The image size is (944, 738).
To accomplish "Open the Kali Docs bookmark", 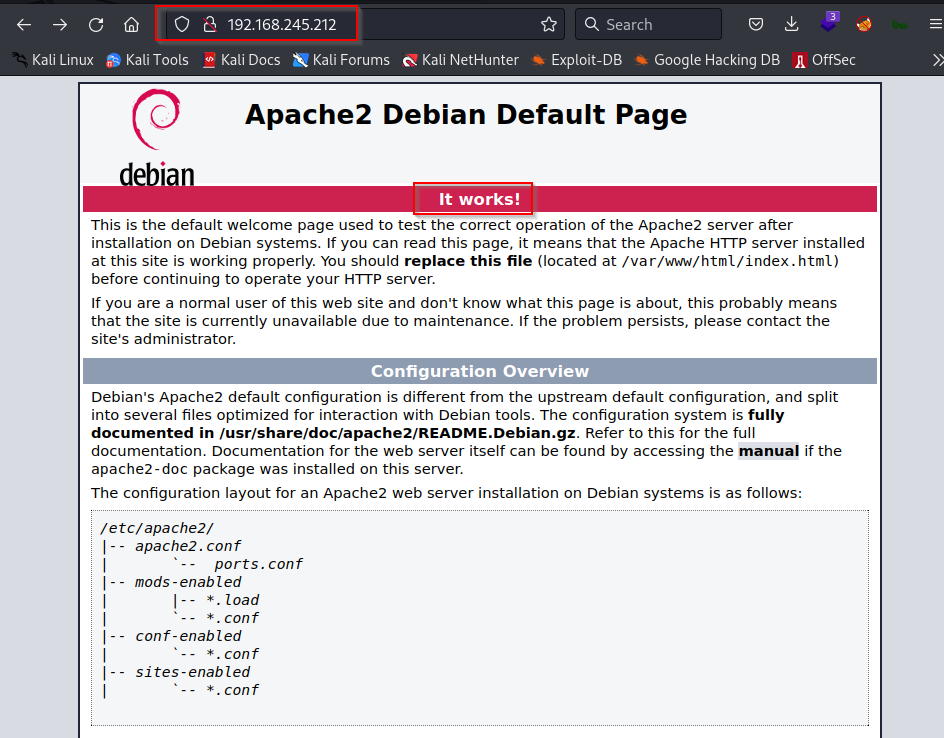I will point(241,60).
